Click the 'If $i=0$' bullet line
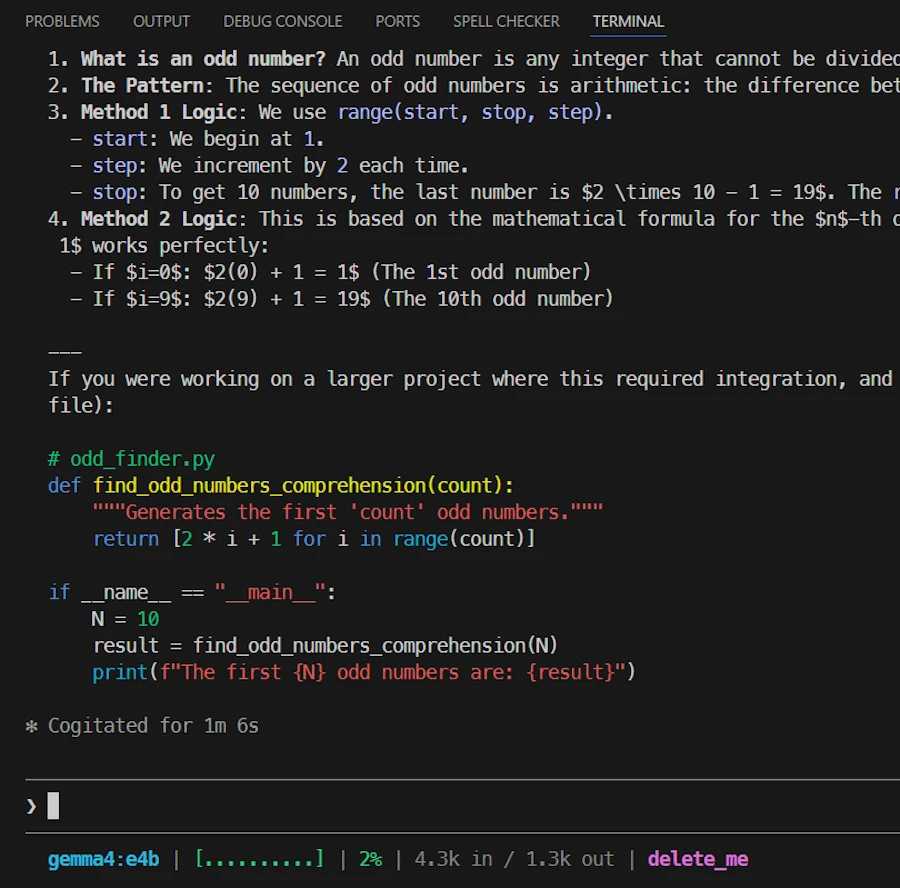 click(x=331, y=272)
